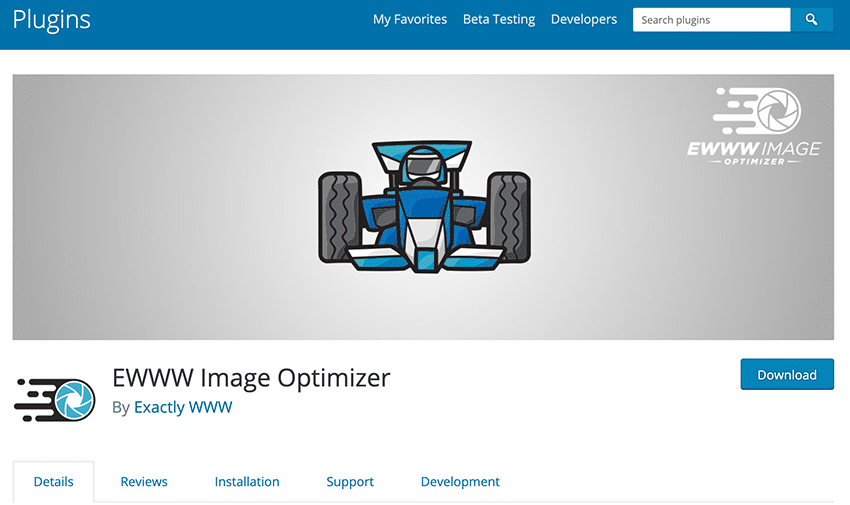The width and height of the screenshot is (850, 505).
Task: Download the EWWW Image Optimizer plugin
Action: (787, 374)
